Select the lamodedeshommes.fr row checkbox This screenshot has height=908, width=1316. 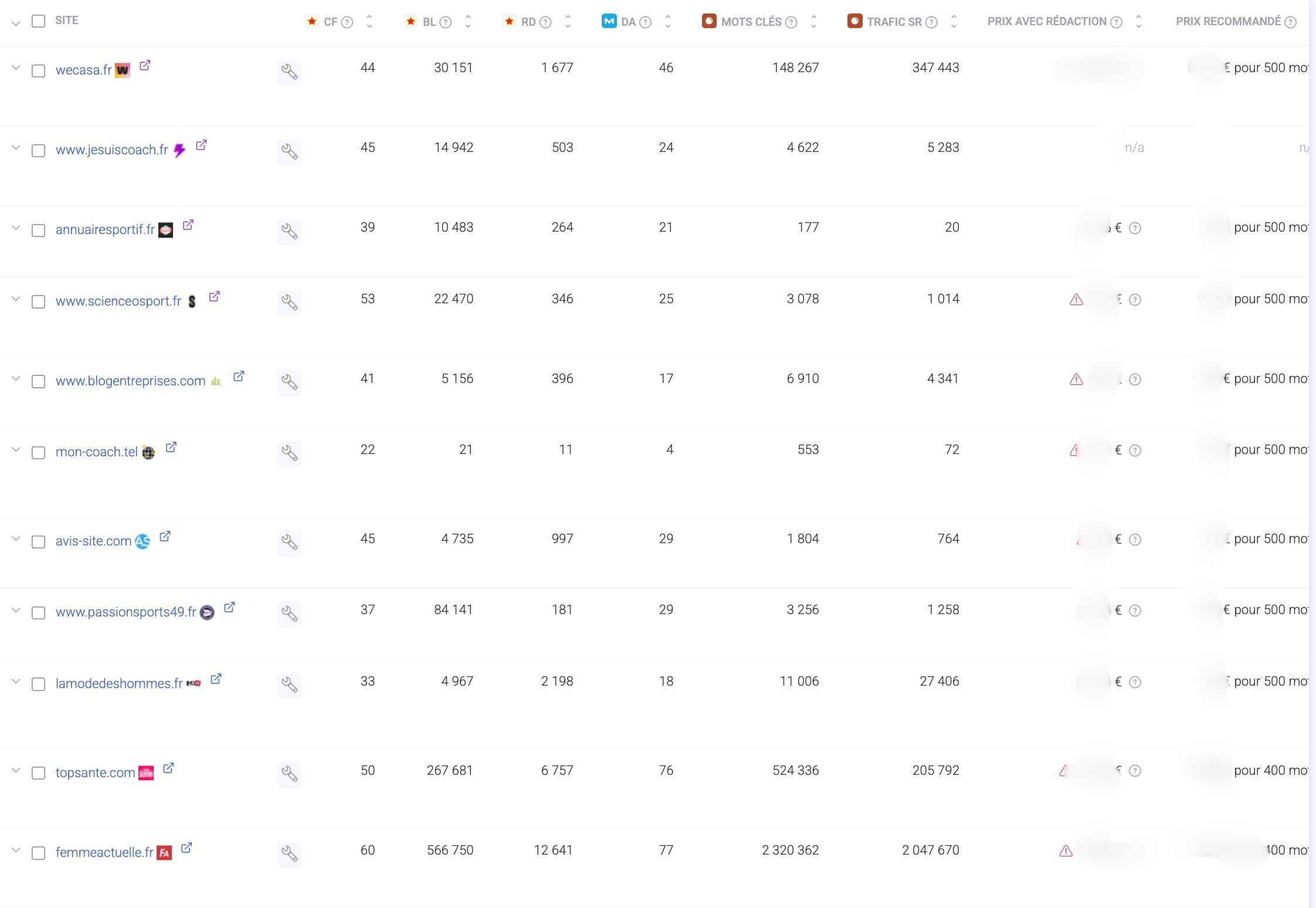(38, 684)
